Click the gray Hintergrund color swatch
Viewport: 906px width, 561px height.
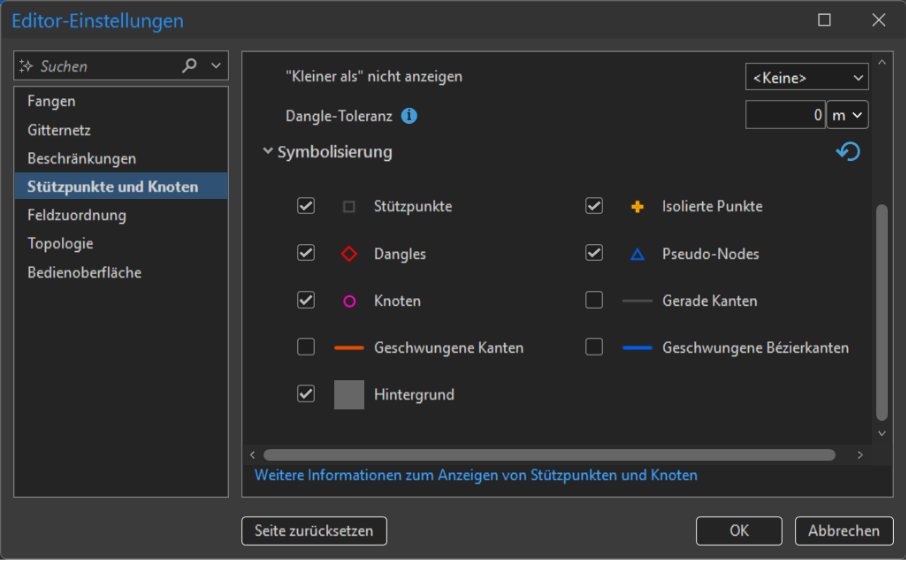[x=349, y=395]
